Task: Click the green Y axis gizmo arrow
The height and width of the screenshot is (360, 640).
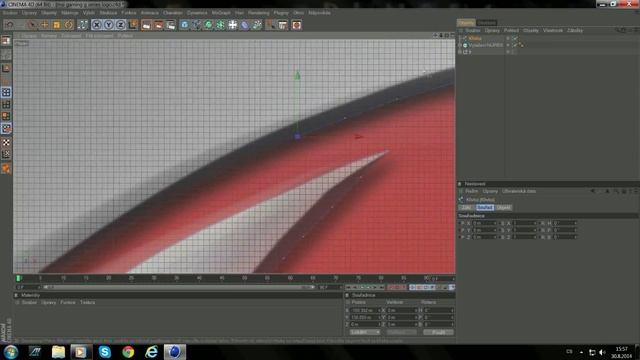Action: click(x=298, y=76)
